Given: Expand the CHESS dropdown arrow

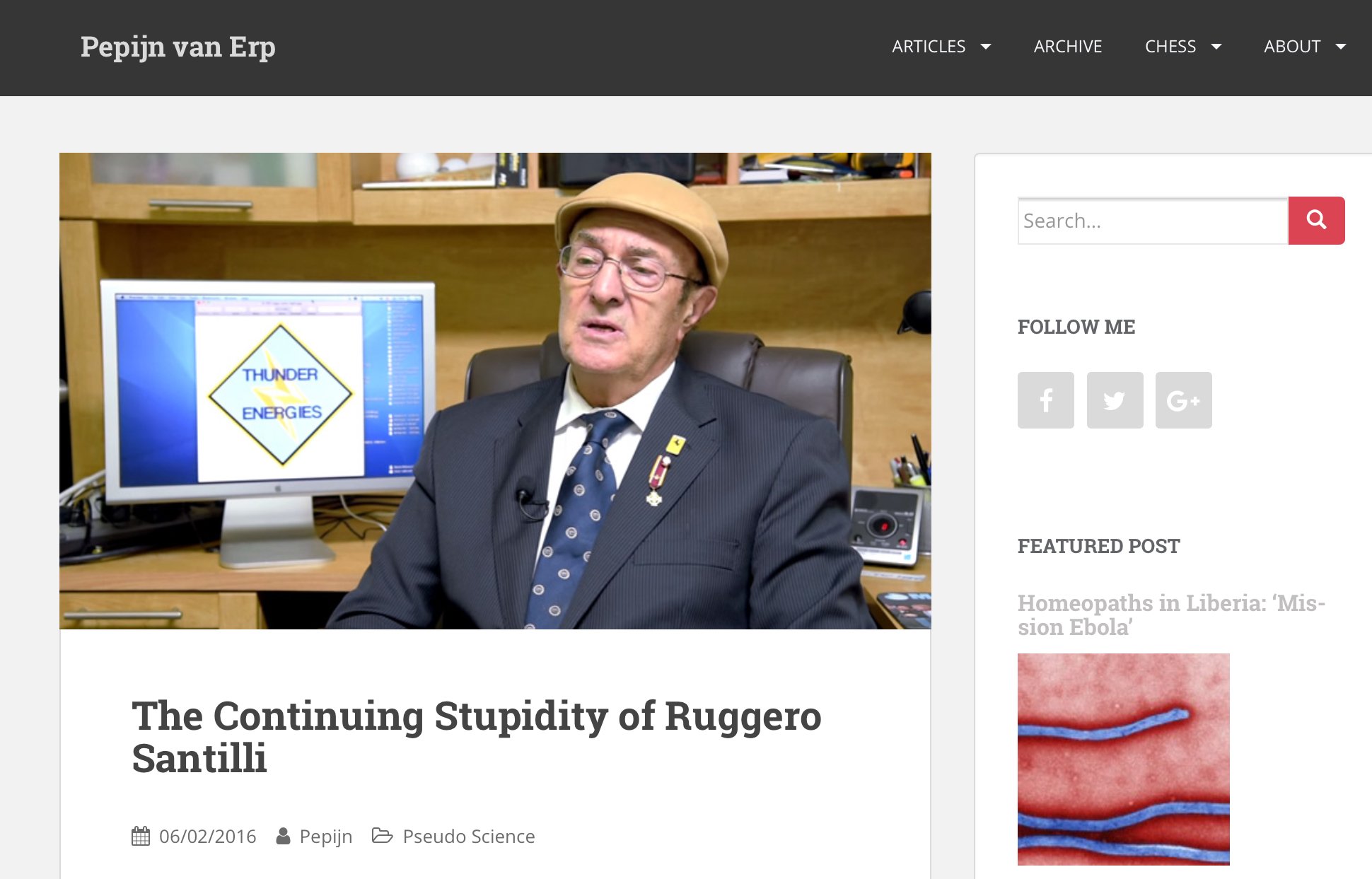Looking at the screenshot, I should click(x=1216, y=47).
